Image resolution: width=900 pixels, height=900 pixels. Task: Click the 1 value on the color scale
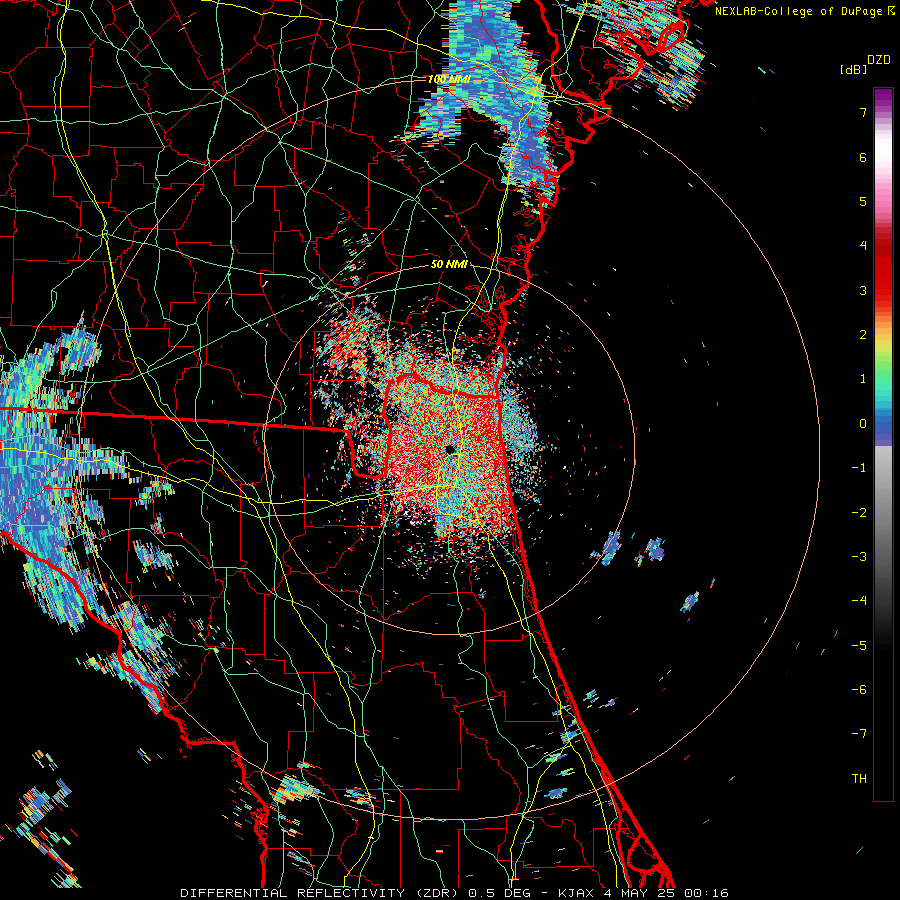pos(863,379)
